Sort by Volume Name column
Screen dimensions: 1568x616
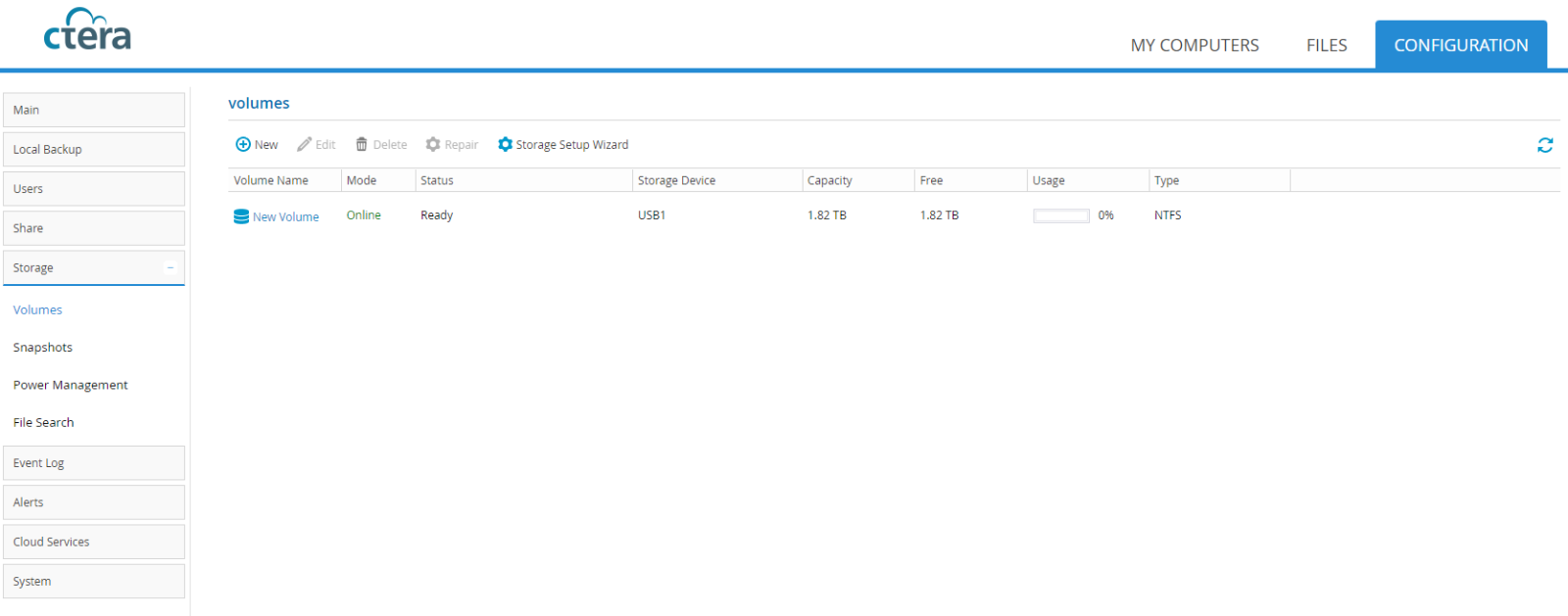[284, 180]
